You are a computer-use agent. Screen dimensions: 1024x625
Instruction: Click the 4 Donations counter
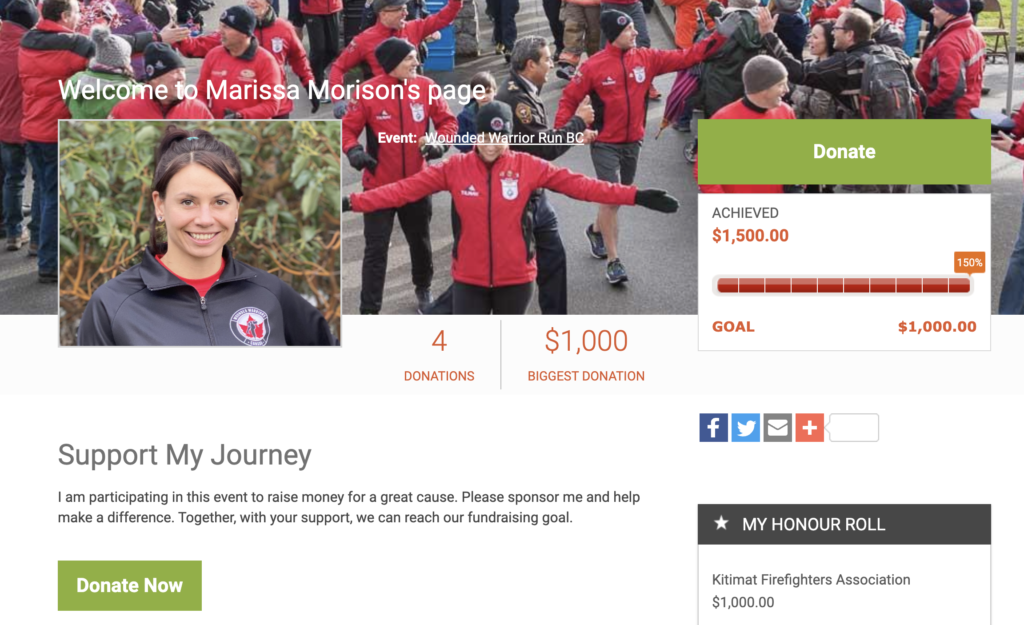pyautogui.click(x=439, y=355)
